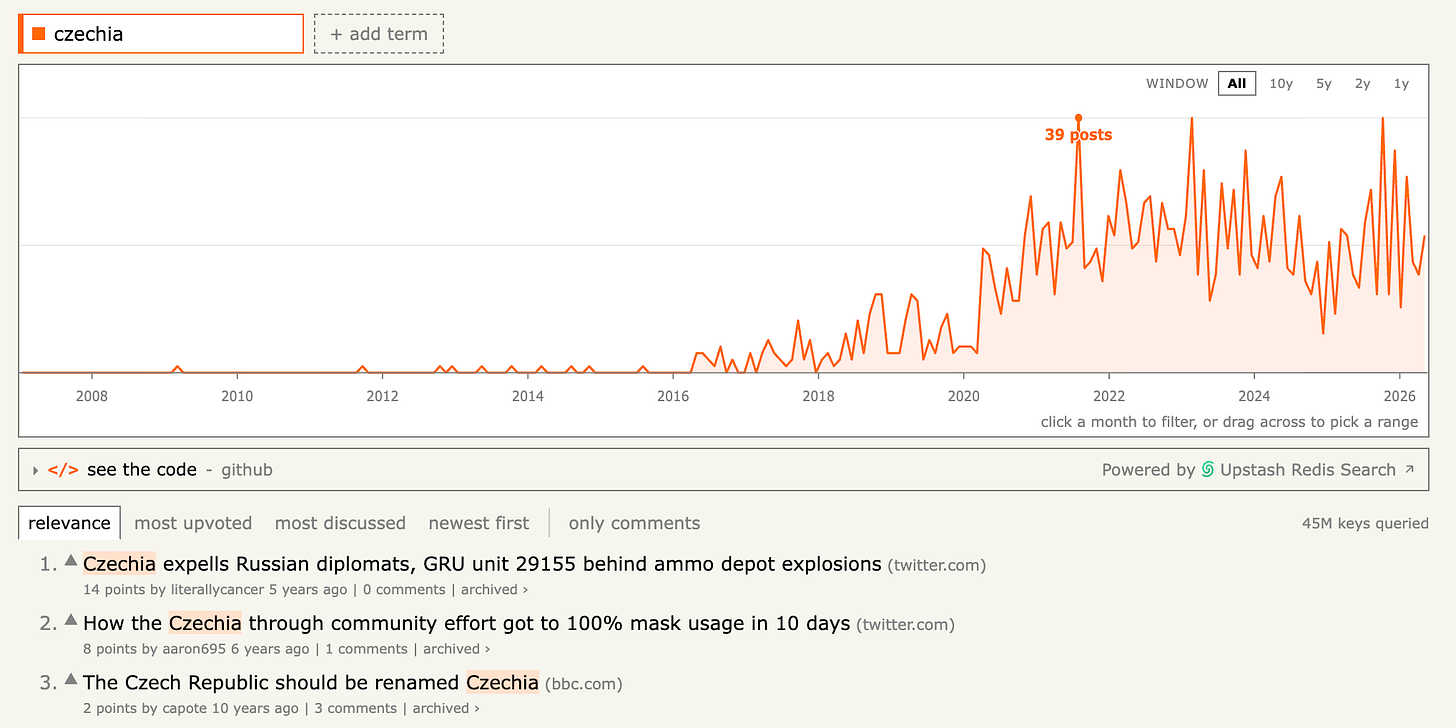
Task: Open archived link under bbc.com result
Action: coord(445,708)
